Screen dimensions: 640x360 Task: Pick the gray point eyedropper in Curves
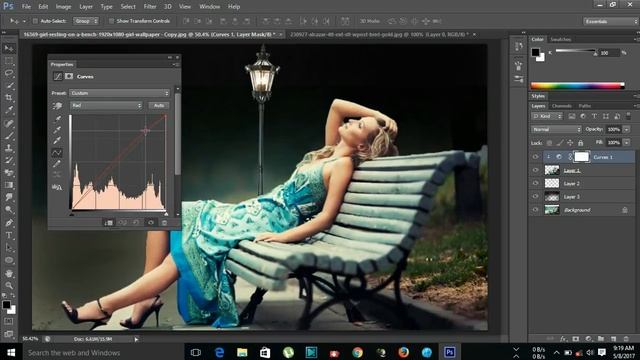pyautogui.click(x=57, y=130)
